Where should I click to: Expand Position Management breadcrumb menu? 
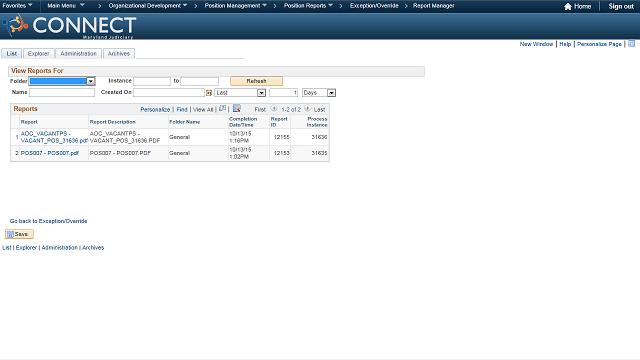236,6
